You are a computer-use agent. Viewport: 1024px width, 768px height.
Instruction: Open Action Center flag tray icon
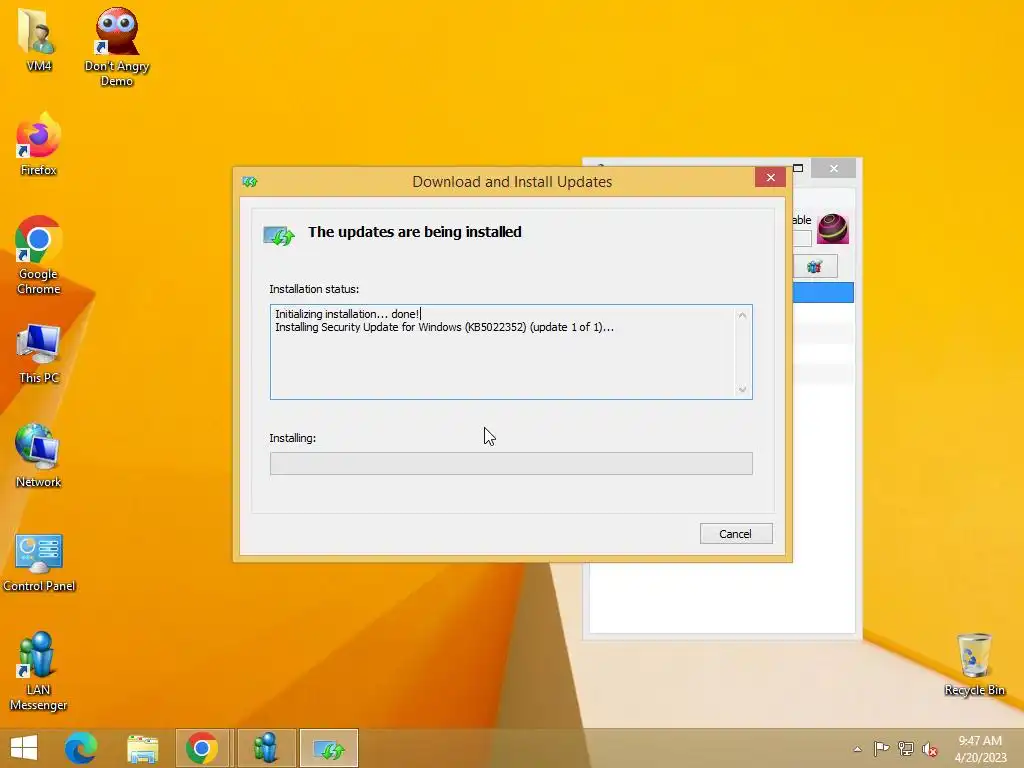881,748
